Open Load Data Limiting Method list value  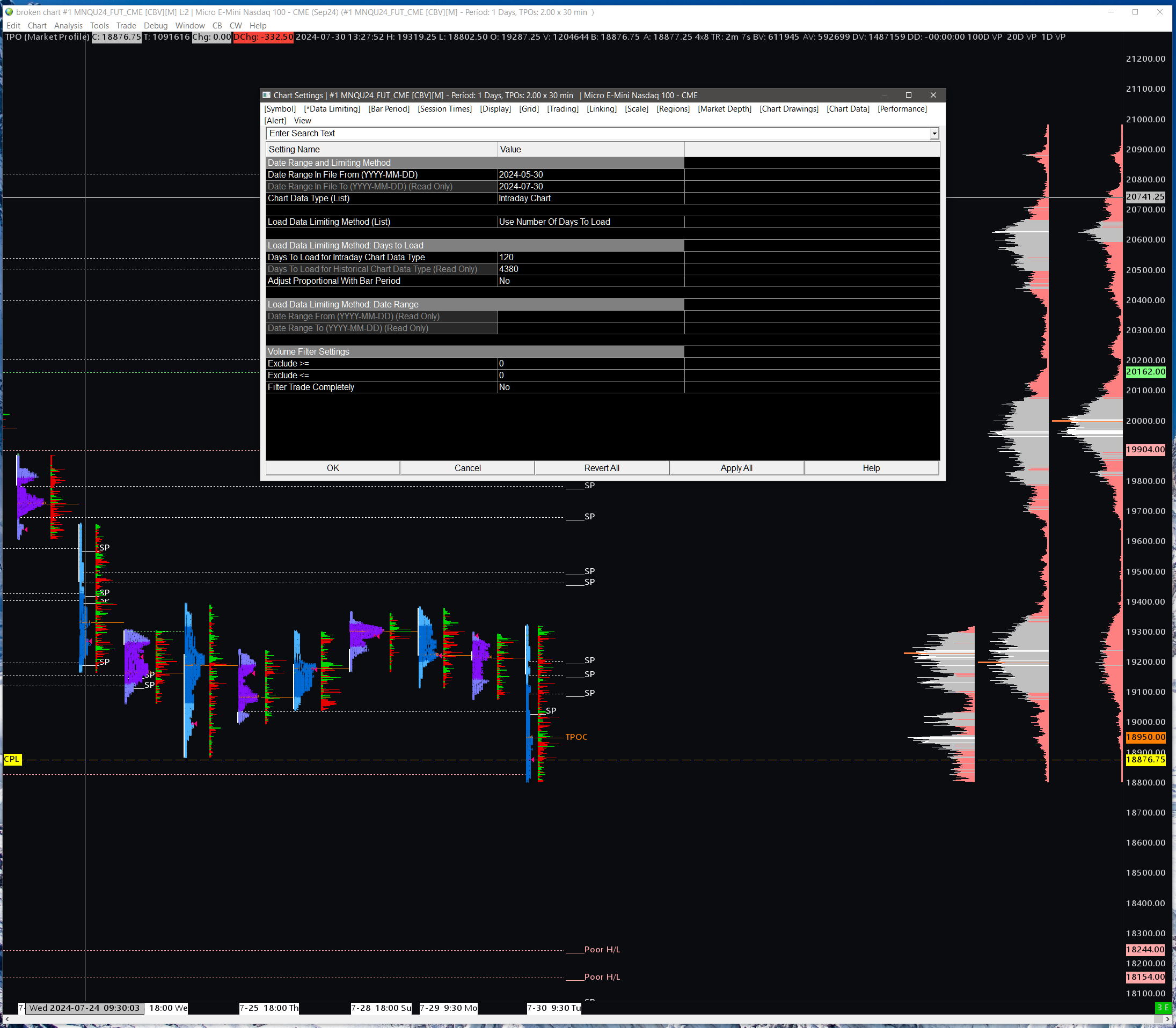(590, 222)
